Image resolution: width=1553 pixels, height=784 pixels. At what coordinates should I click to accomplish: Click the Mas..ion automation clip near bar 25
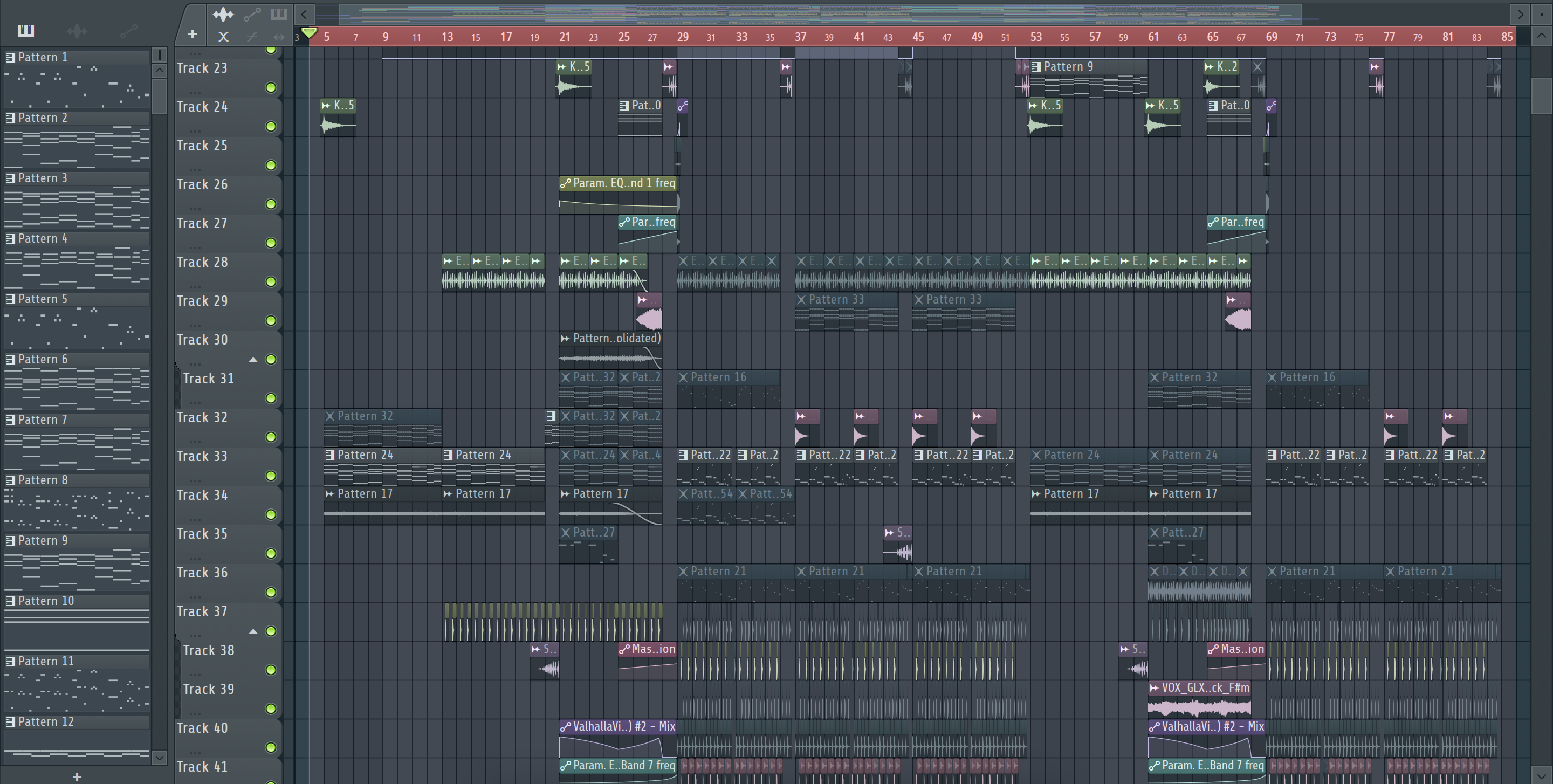(x=647, y=660)
